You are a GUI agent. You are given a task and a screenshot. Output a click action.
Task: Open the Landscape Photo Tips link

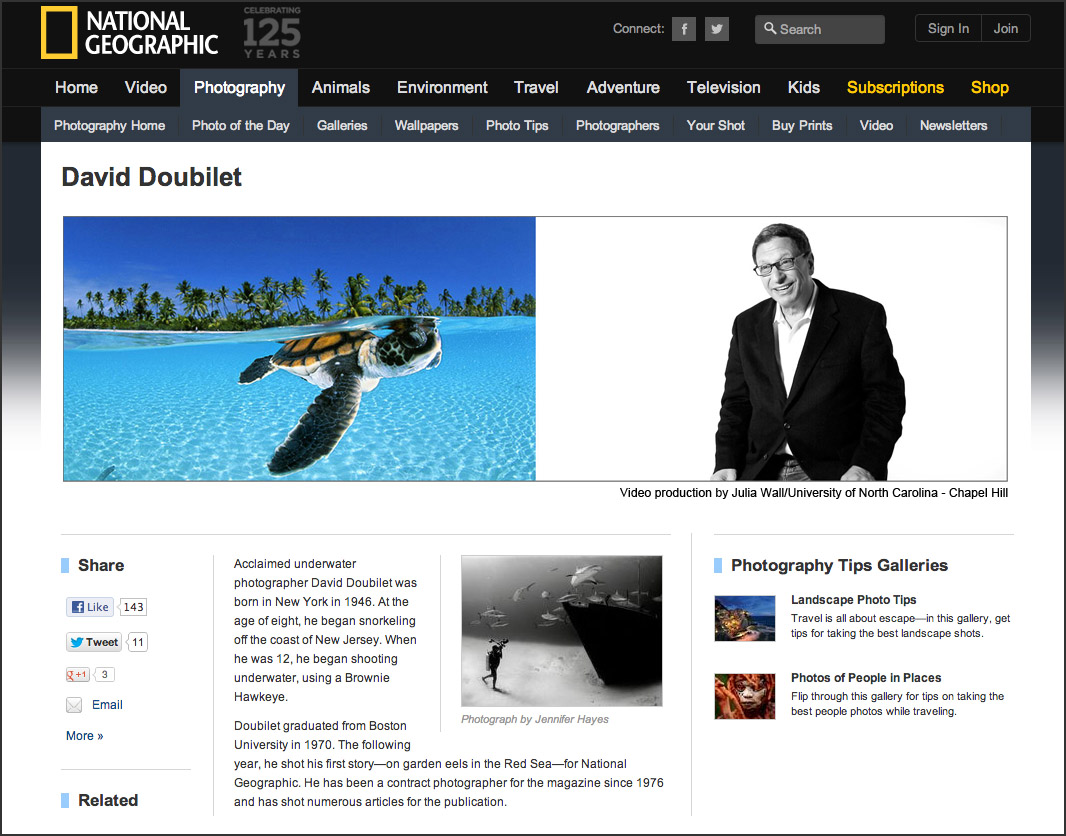pos(853,599)
